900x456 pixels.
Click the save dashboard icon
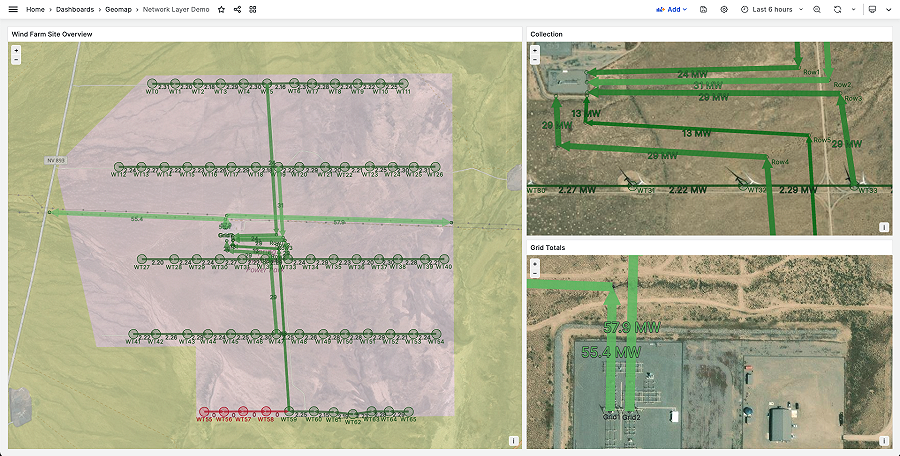click(704, 10)
